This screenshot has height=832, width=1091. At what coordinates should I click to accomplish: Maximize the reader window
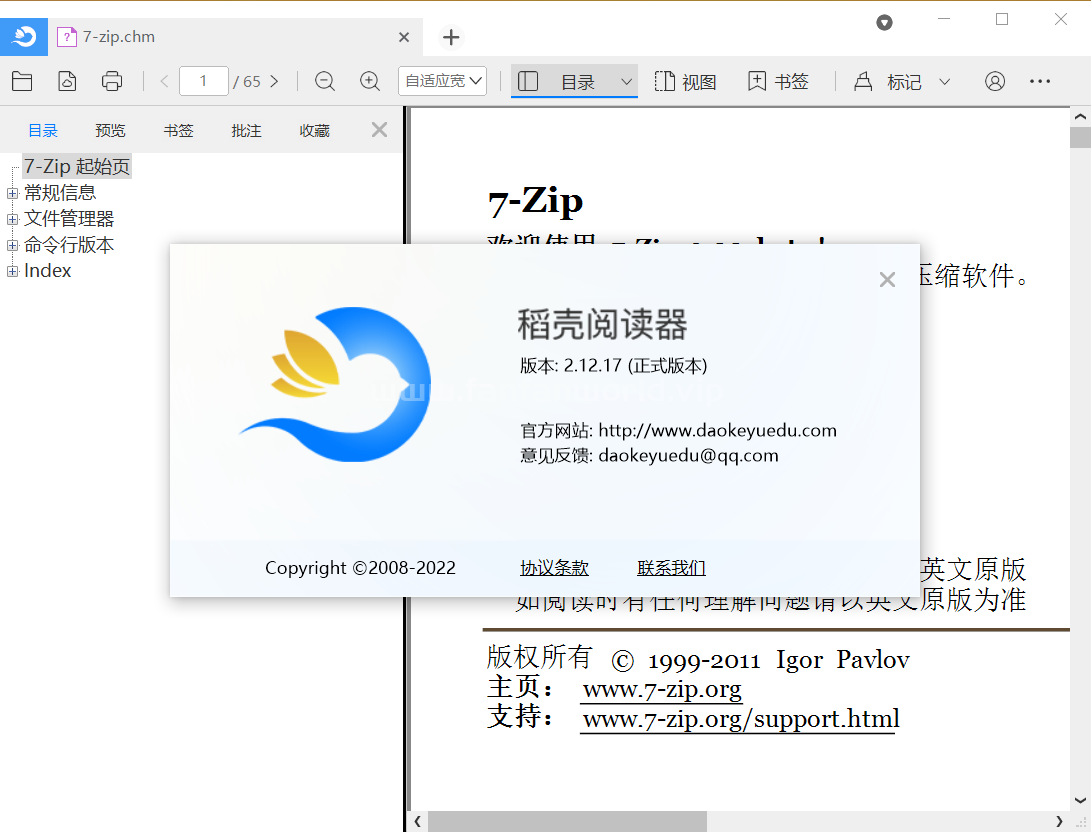tap(1002, 19)
